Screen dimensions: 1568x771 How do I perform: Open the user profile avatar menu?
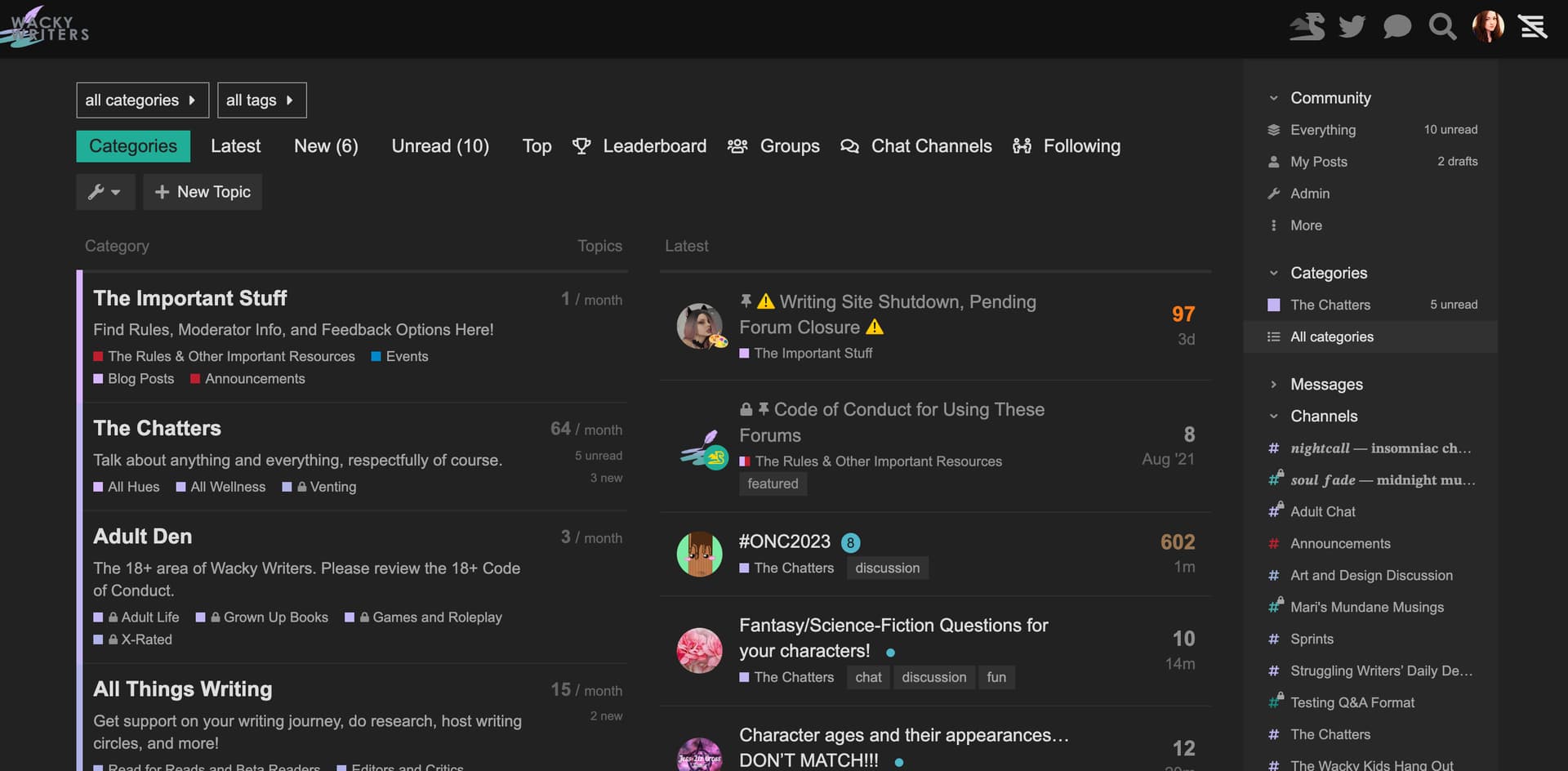click(1488, 27)
